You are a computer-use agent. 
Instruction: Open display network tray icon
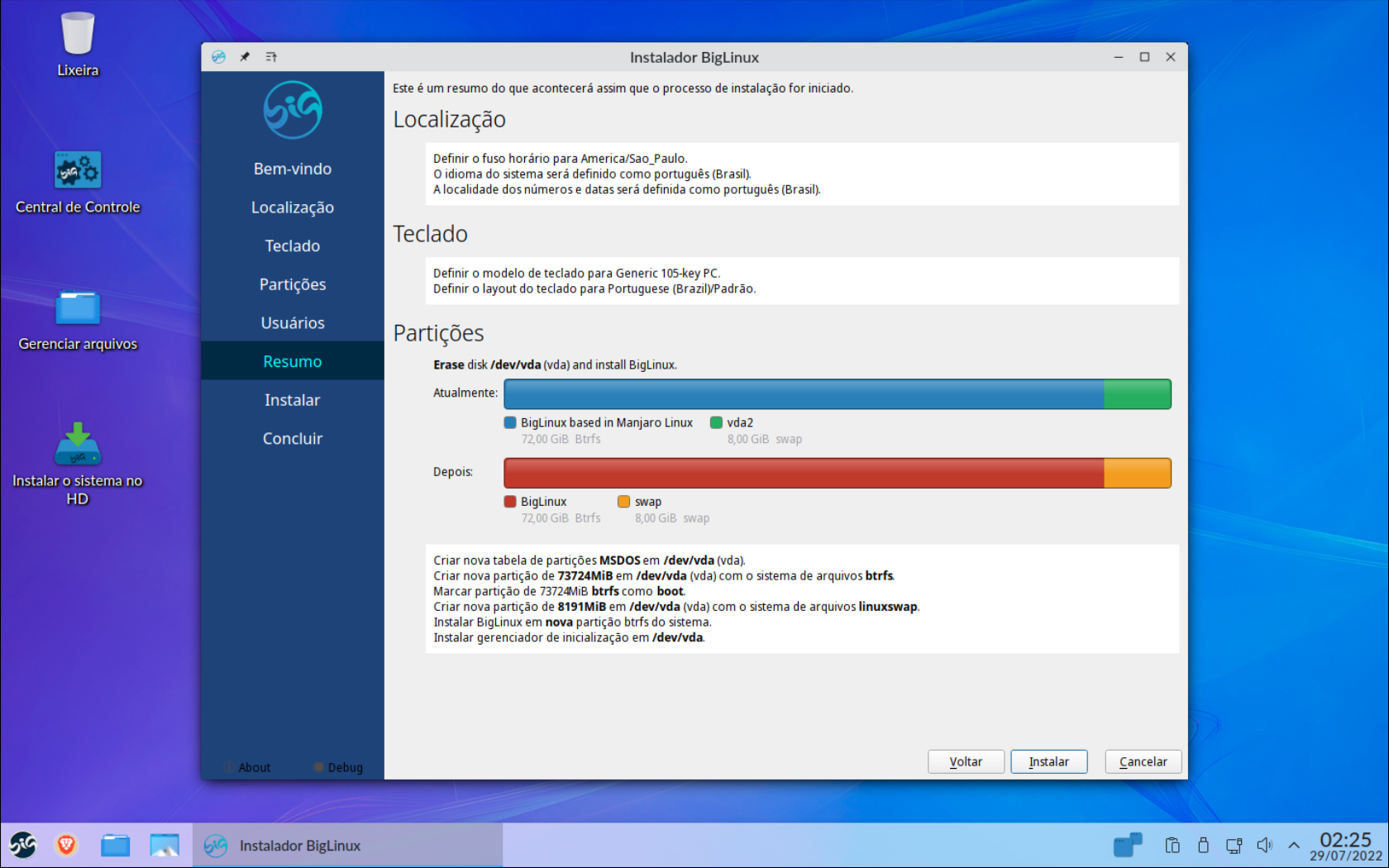coord(1234,845)
